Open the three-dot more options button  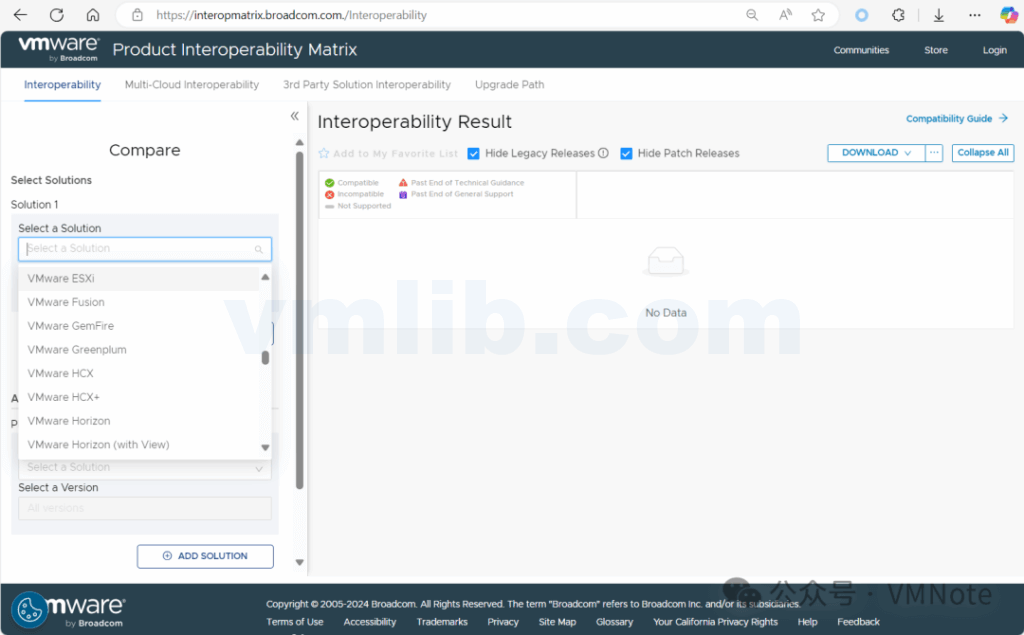pos(934,153)
